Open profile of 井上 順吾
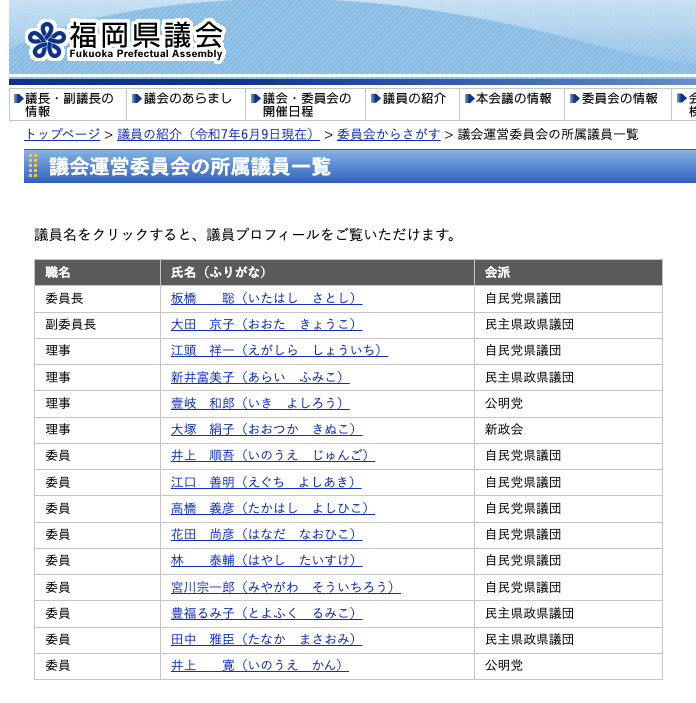 click(273, 455)
